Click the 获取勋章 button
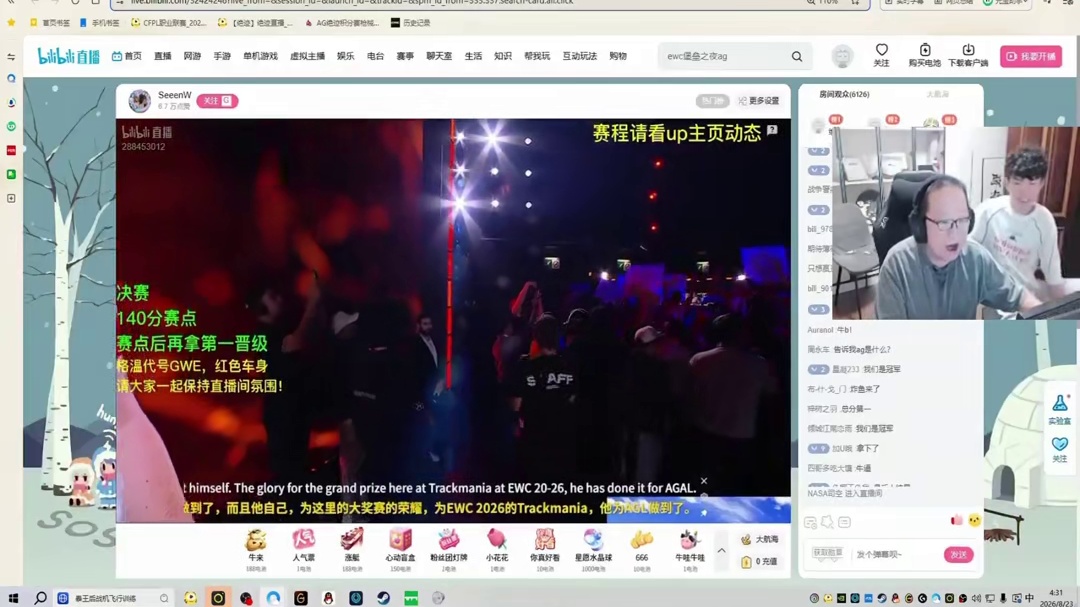 (827, 553)
